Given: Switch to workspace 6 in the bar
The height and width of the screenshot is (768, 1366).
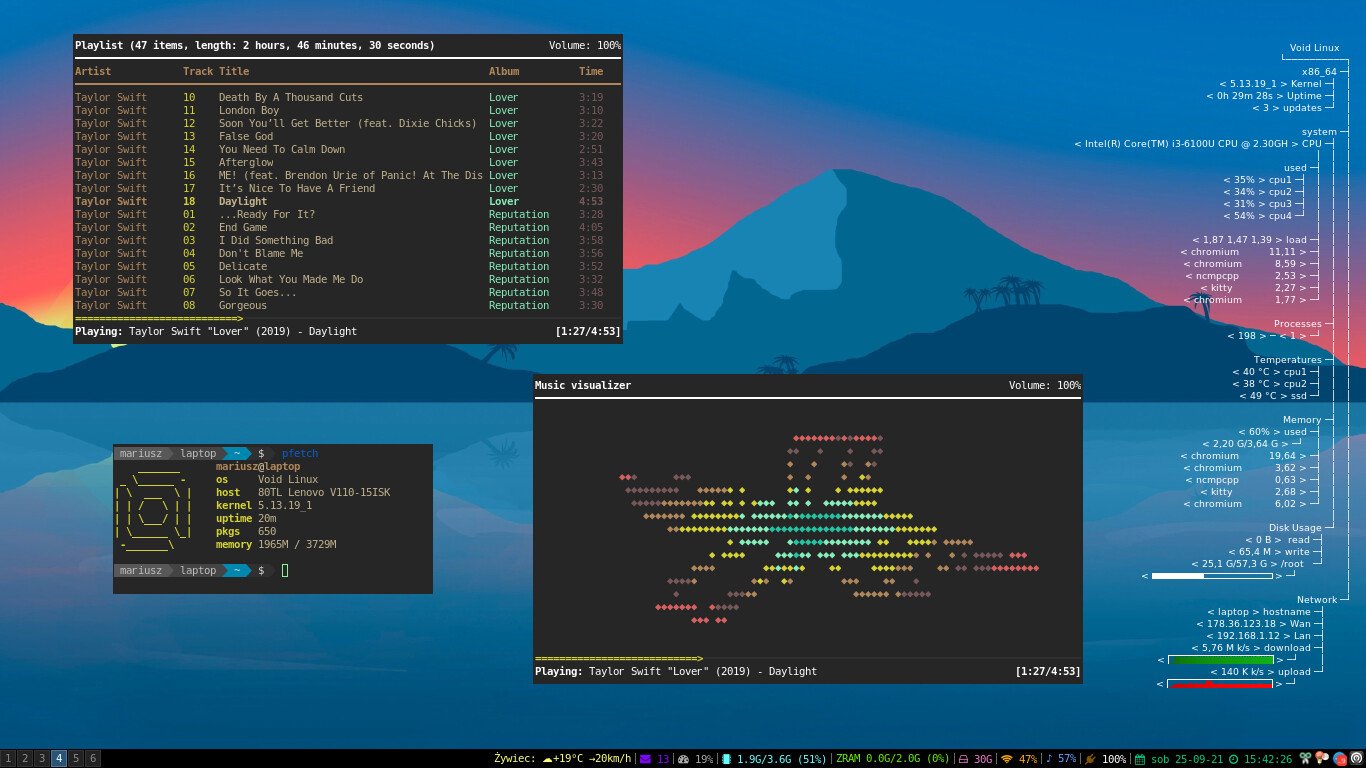Looking at the screenshot, I should (x=93, y=758).
